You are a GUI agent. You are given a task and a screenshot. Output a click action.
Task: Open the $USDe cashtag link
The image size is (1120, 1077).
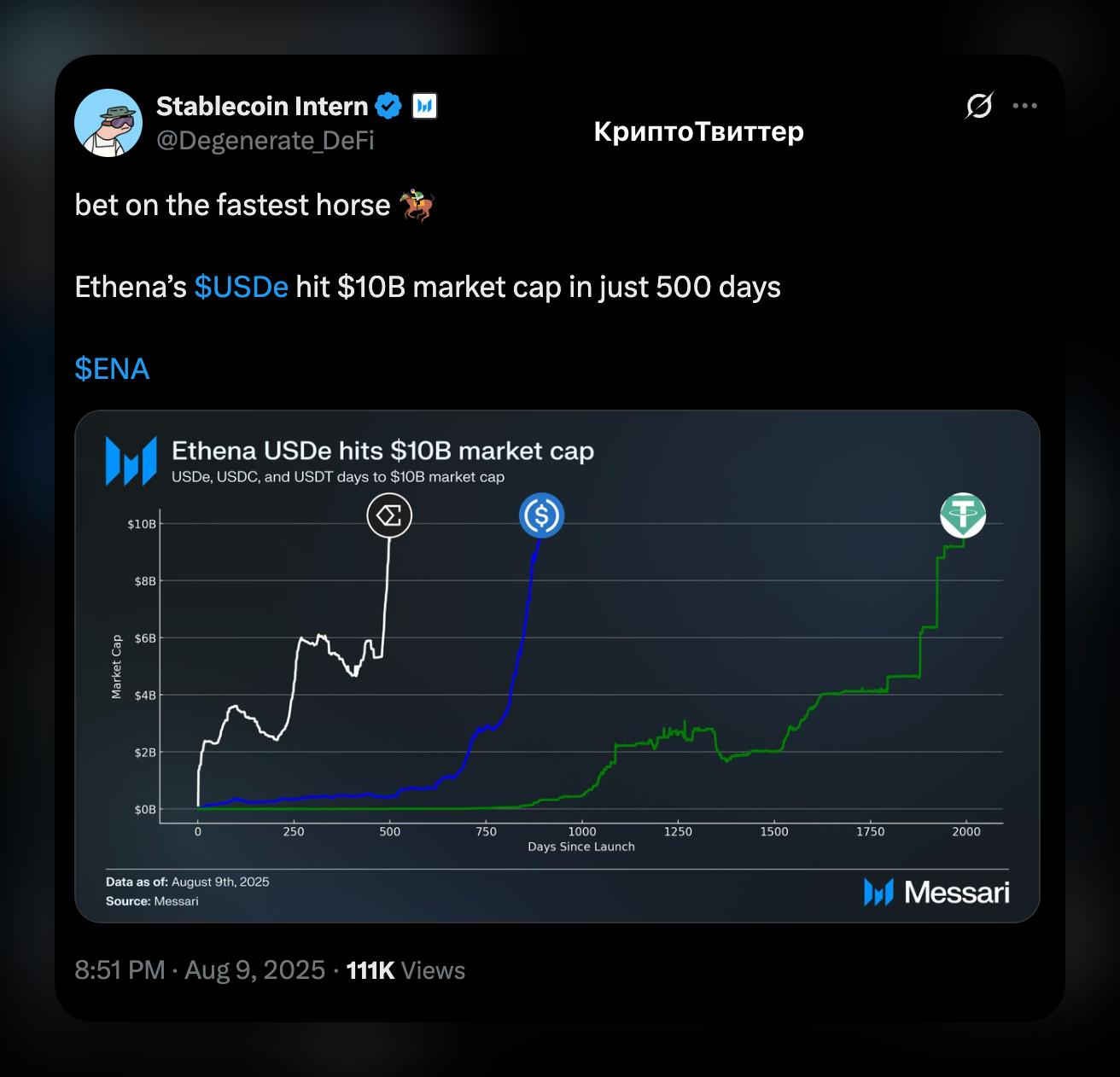[241, 287]
